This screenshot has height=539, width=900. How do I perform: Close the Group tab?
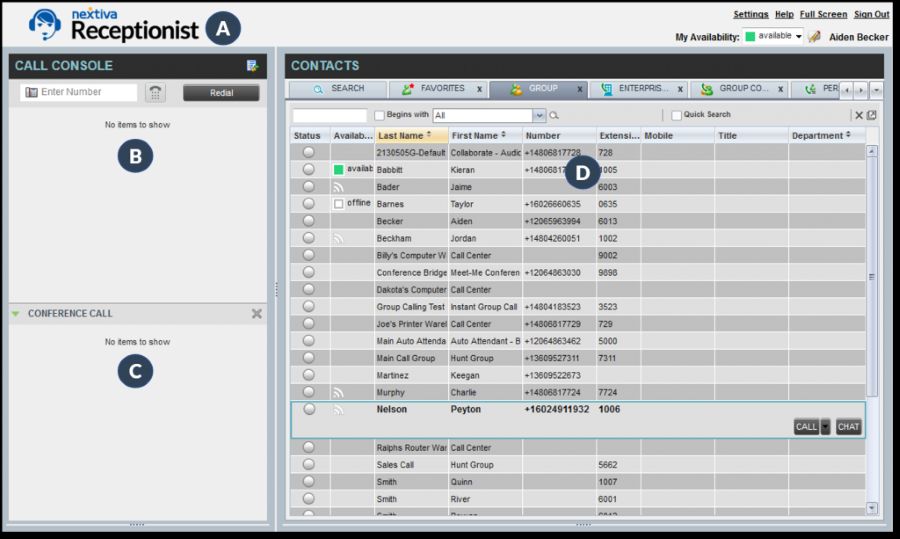[x=580, y=89]
